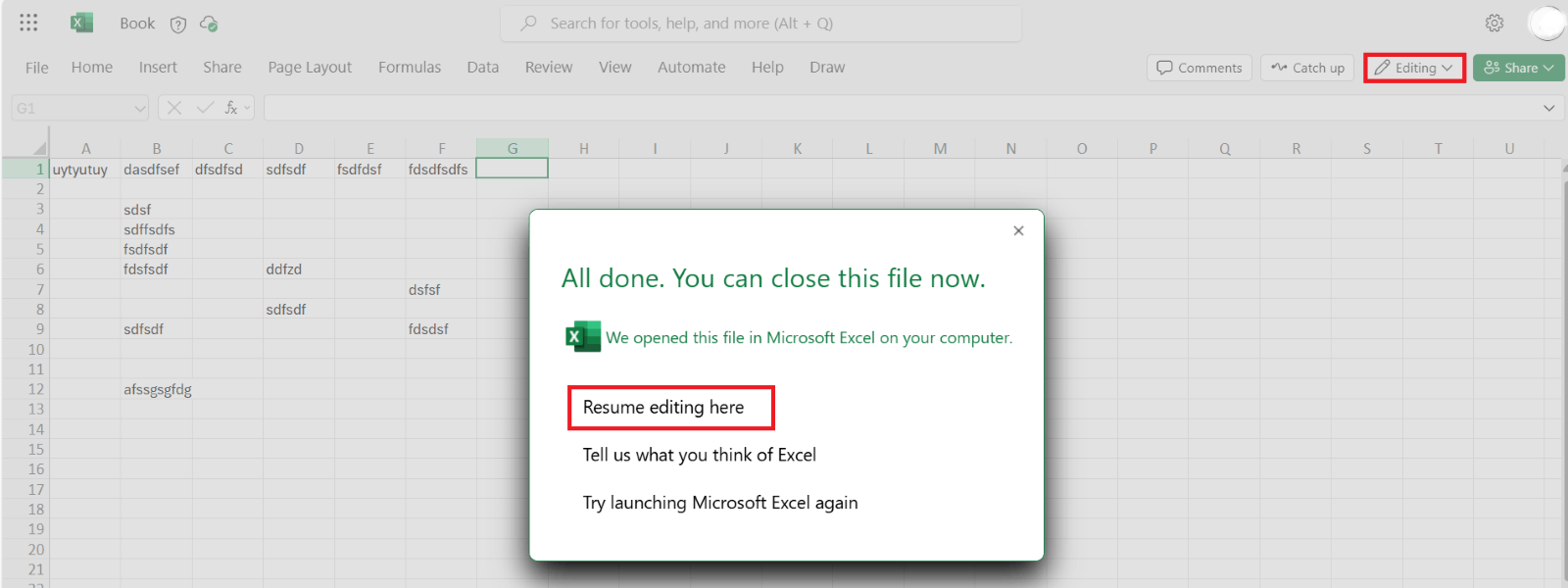Switch to the Home tab
This screenshot has height=588, width=1568.
92,68
